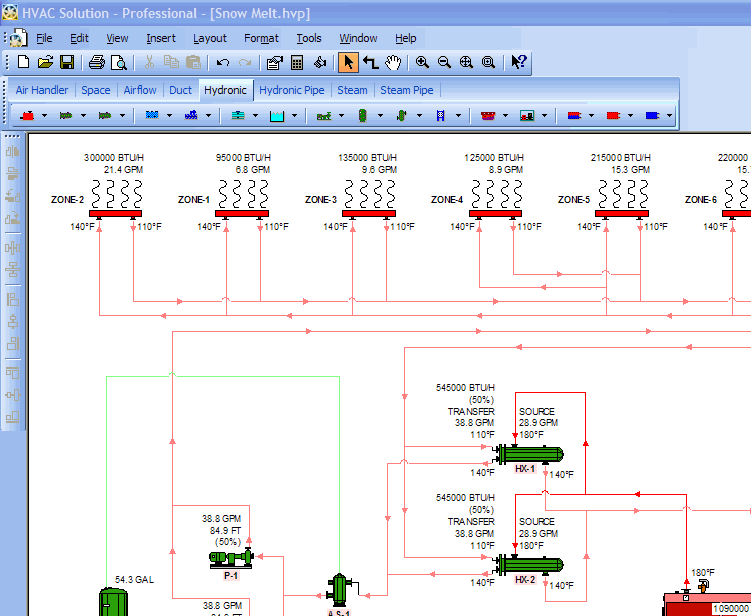Select the teal open tank component icon

pyautogui.click(x=277, y=115)
